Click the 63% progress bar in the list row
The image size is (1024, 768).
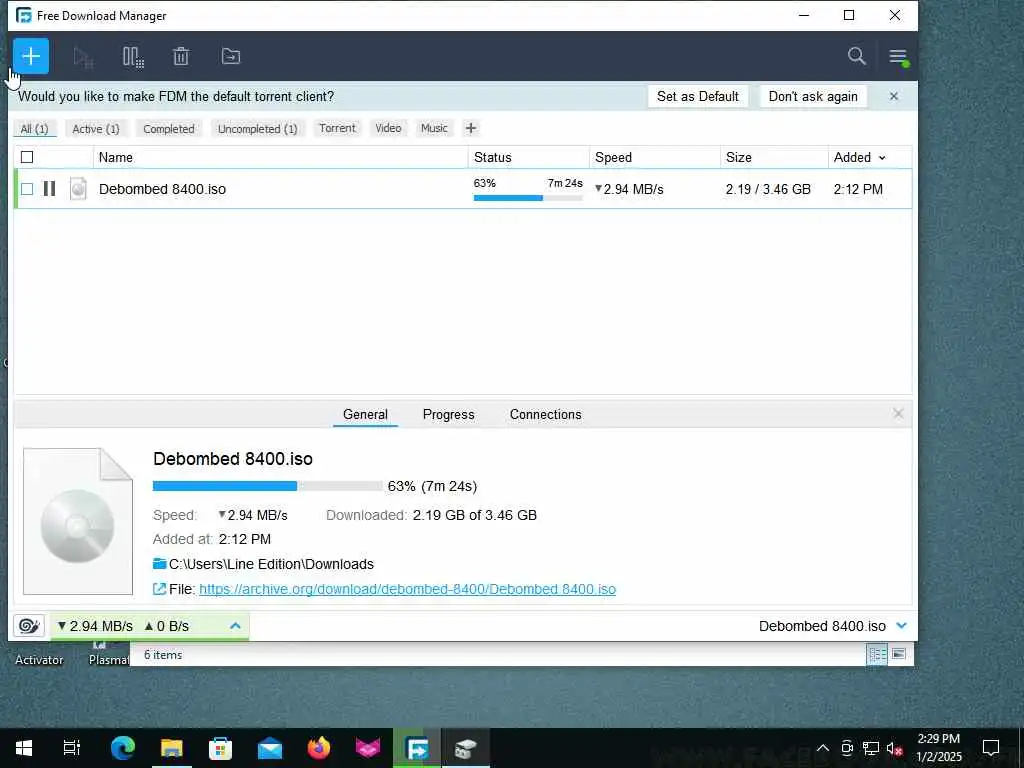click(x=528, y=198)
